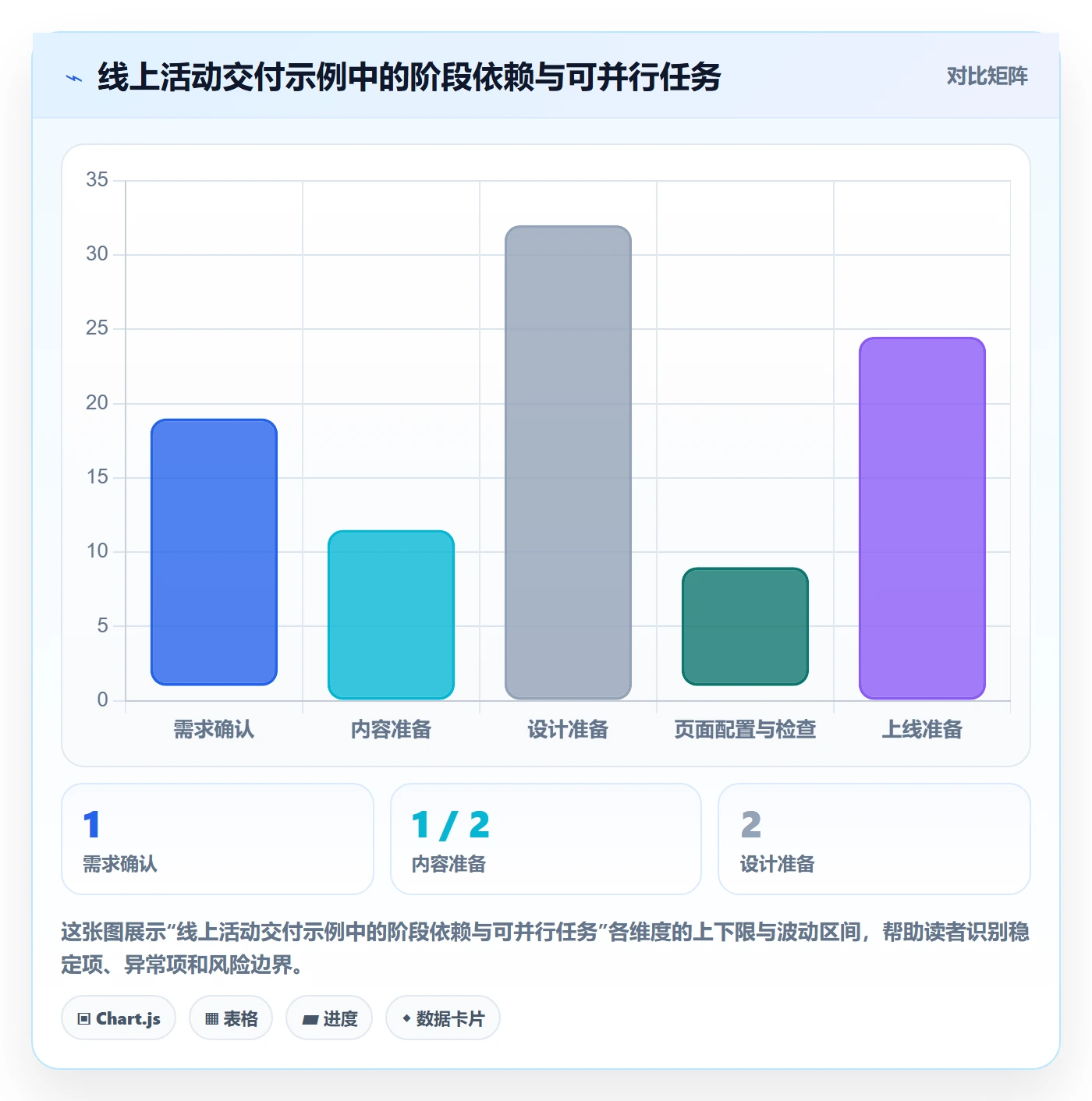Click the y-axis value 35
The image size is (1092, 1101).
97,180
